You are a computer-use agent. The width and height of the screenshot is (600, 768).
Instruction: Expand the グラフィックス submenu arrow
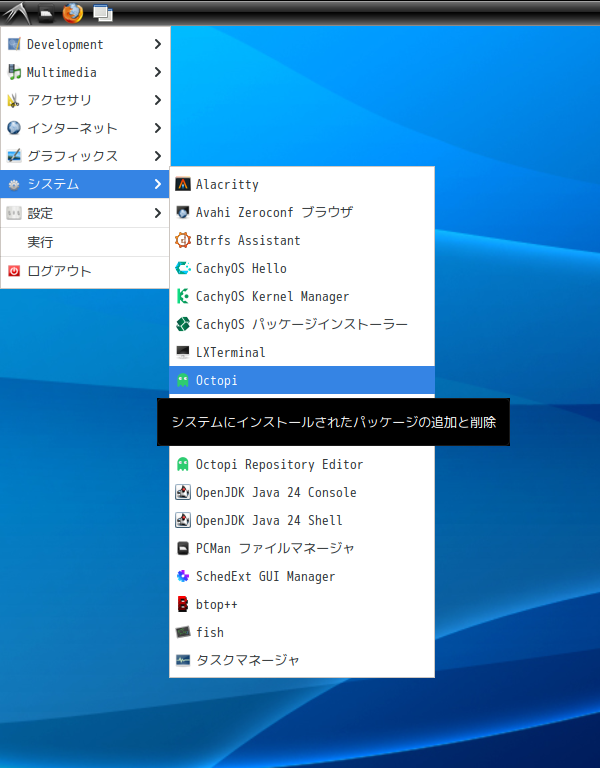[157, 156]
